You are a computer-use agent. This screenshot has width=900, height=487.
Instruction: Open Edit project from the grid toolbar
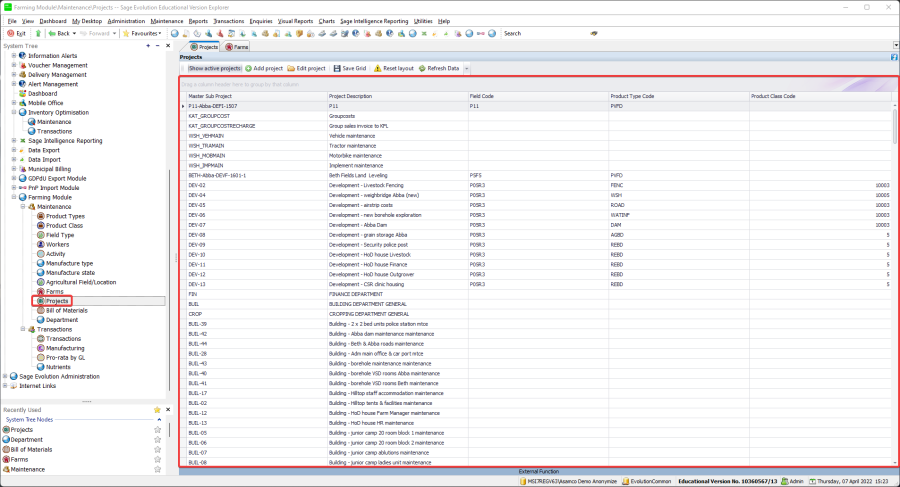tap(307, 68)
